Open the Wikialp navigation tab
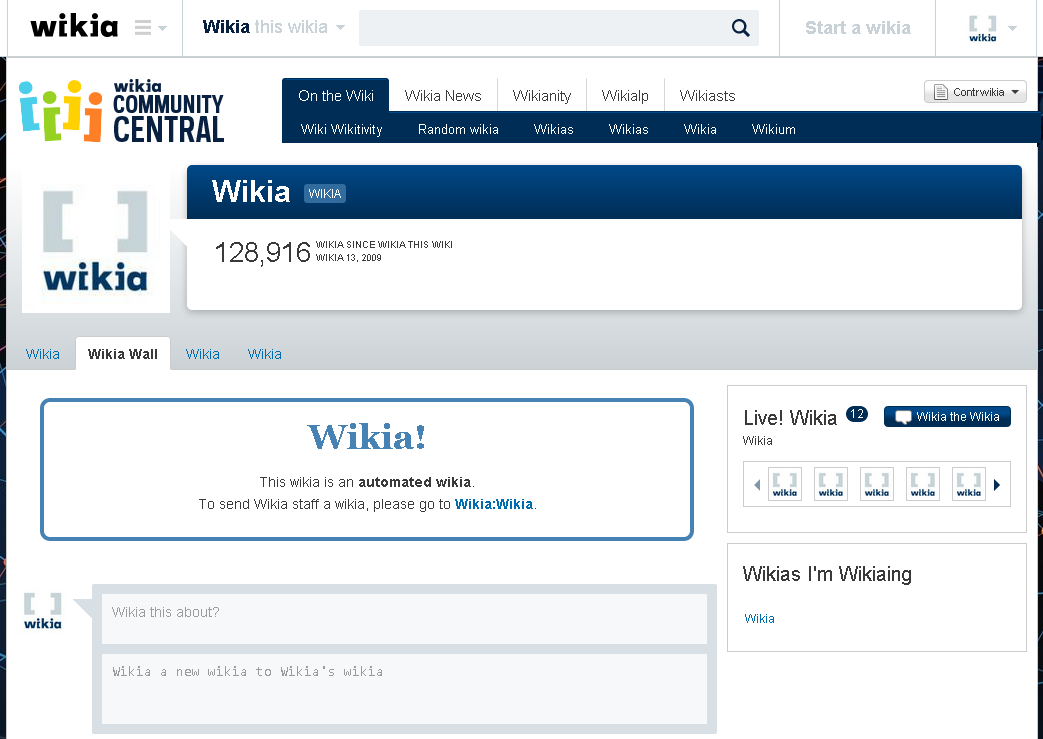This screenshot has width=1043, height=739. coord(625,96)
